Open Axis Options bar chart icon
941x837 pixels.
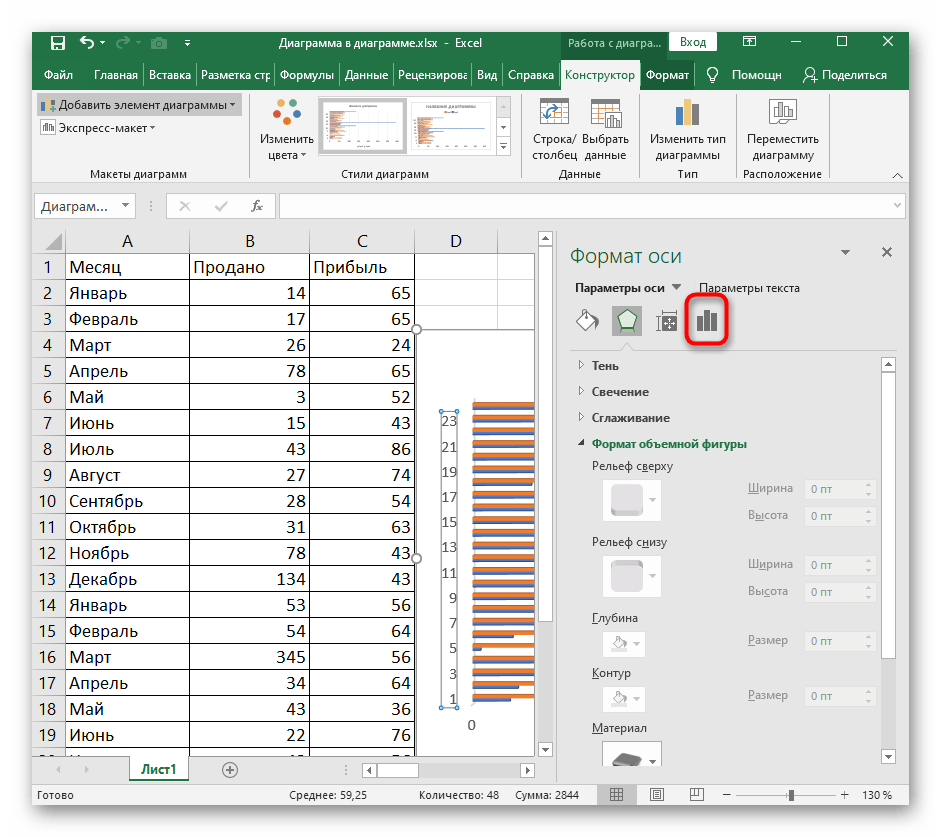[x=706, y=320]
